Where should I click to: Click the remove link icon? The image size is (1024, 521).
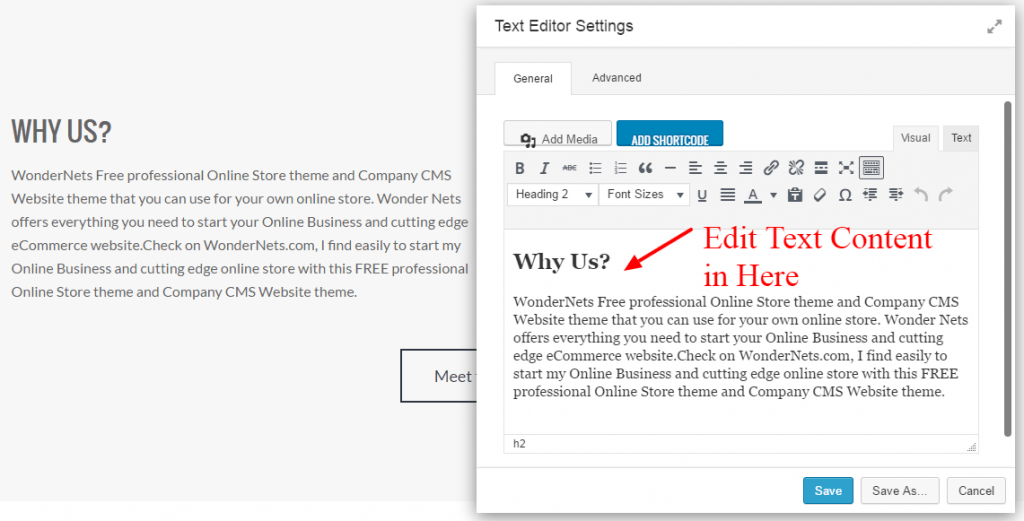coord(796,168)
